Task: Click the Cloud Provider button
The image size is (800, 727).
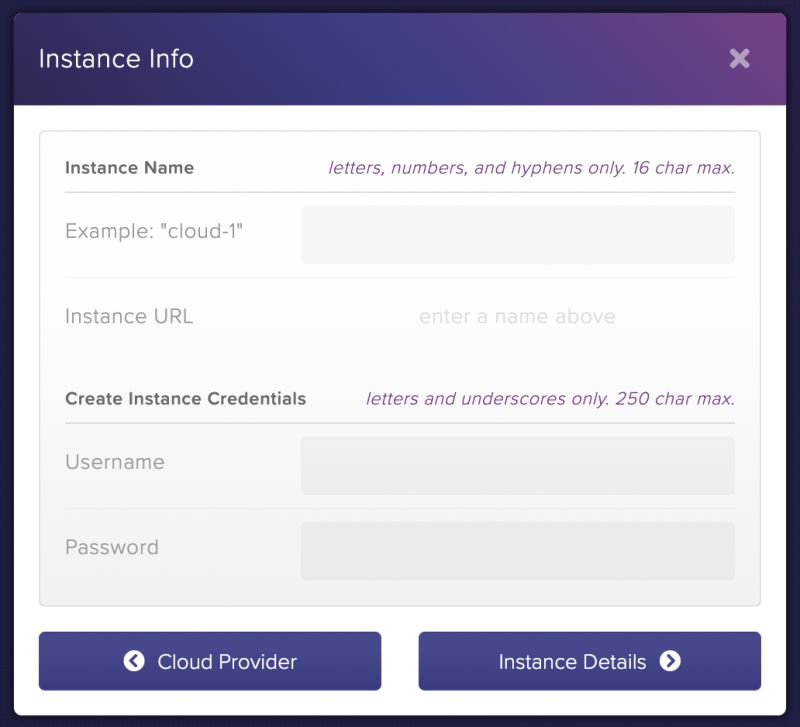Action: tap(210, 661)
